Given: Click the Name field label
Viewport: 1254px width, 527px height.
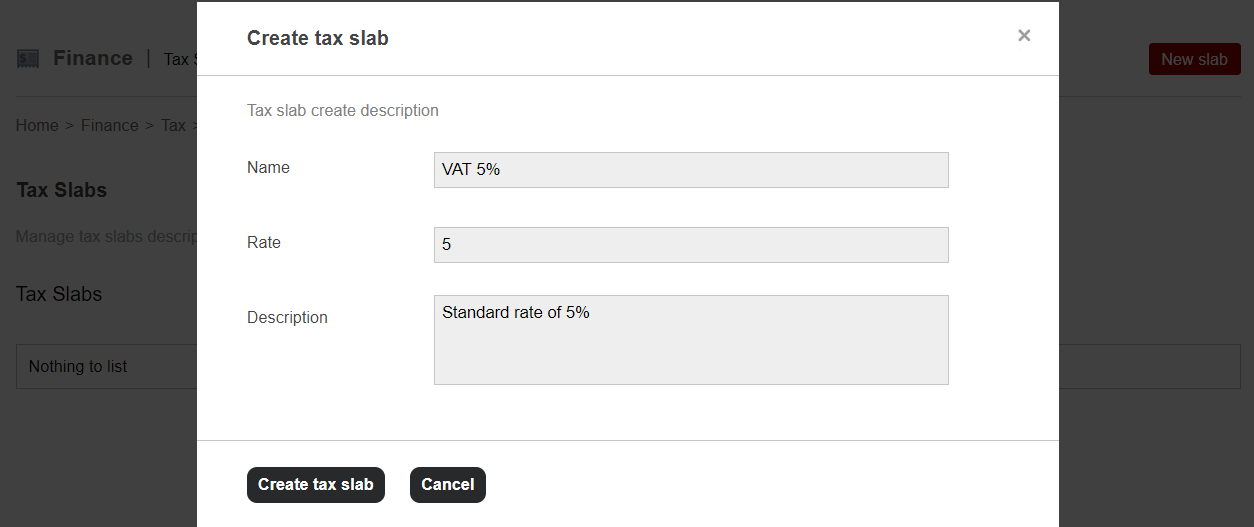Looking at the screenshot, I should (268, 168).
